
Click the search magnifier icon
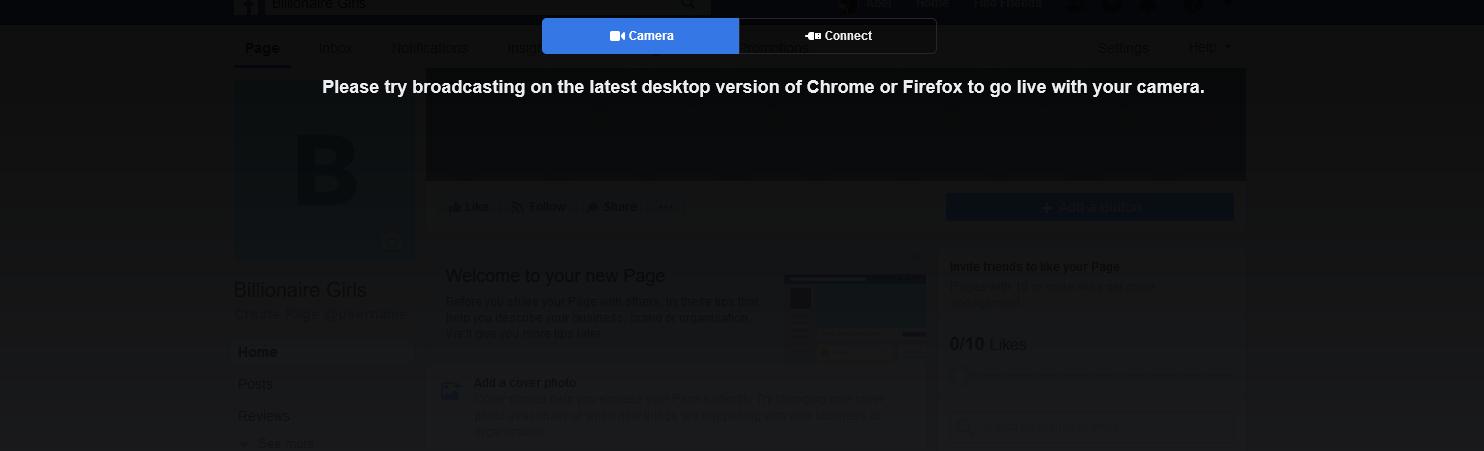689,5
